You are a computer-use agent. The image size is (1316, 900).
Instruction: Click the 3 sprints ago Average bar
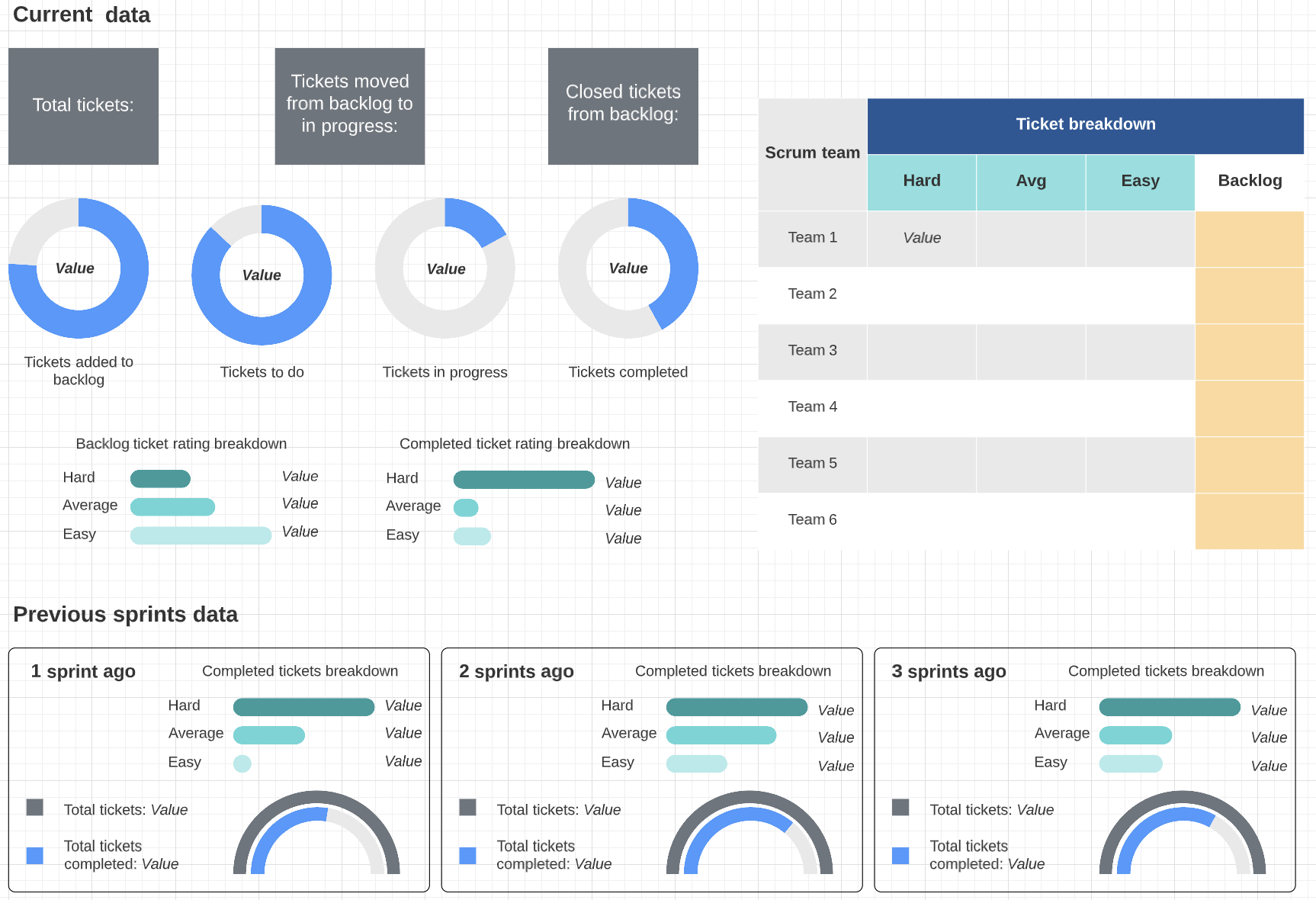click(x=1135, y=735)
